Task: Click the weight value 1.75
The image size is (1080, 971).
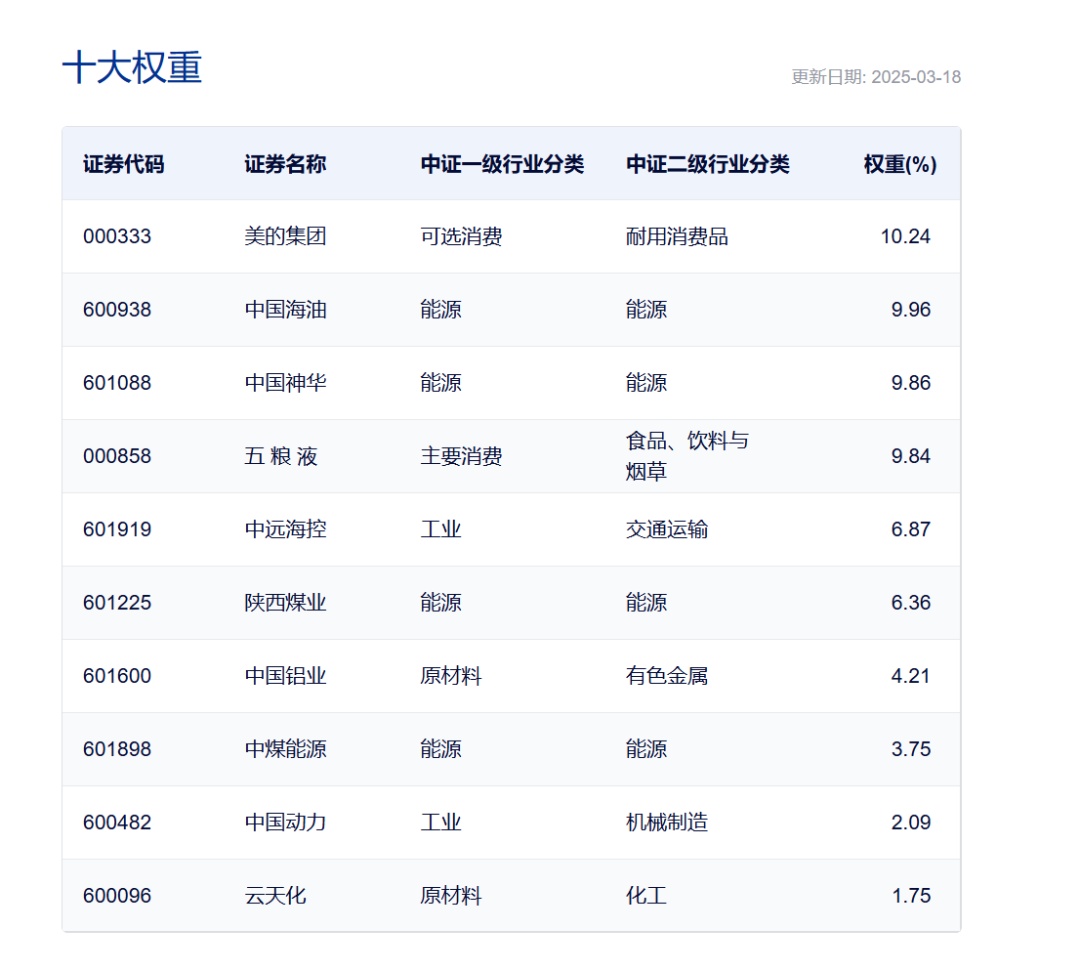Action: click(x=911, y=895)
